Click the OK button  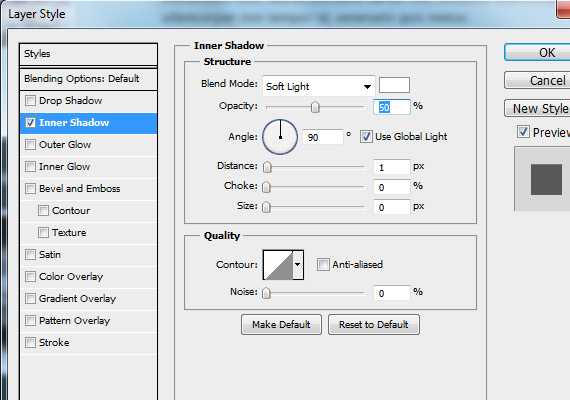[538, 53]
